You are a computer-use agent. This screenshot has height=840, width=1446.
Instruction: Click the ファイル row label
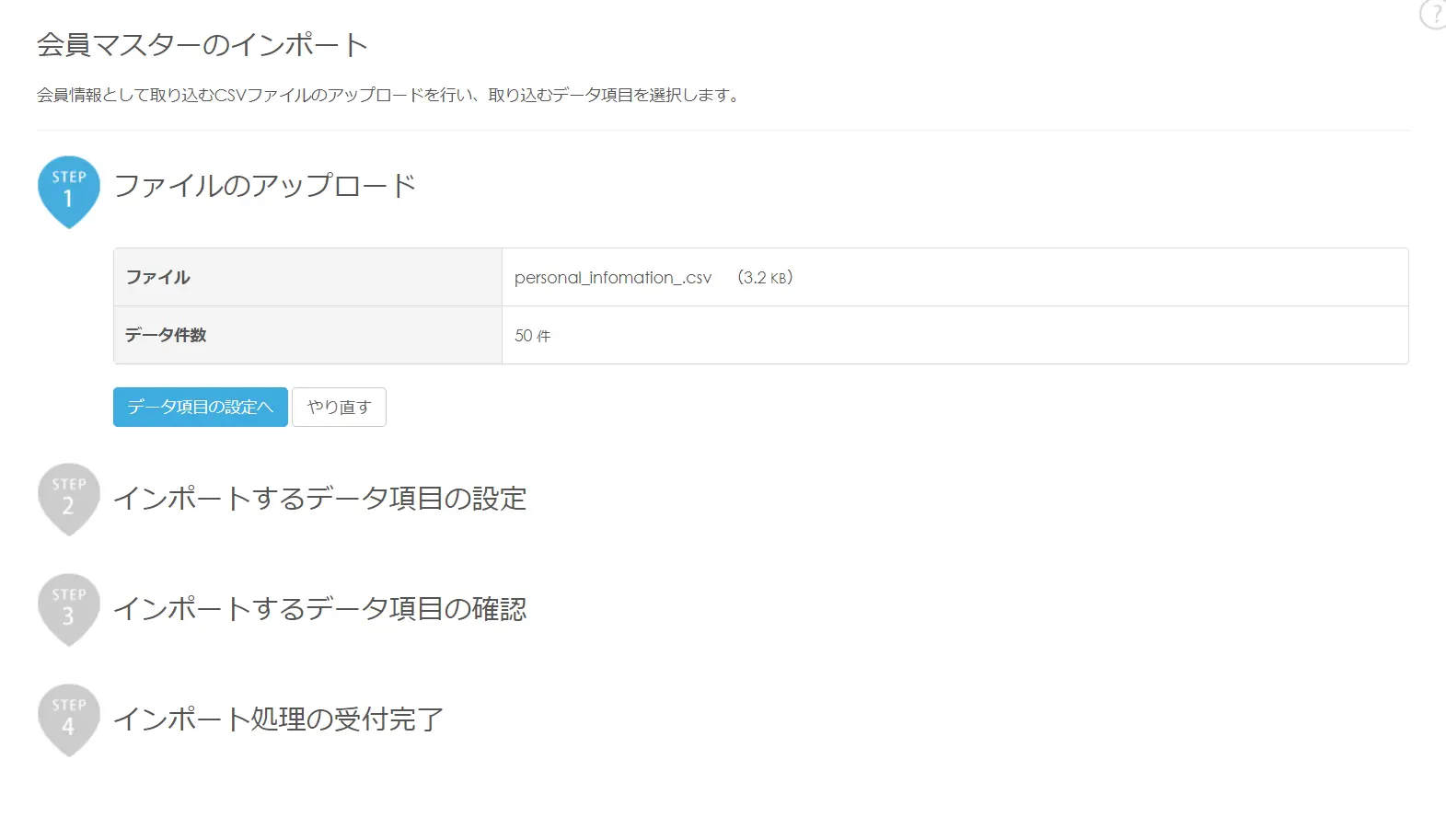tap(157, 277)
